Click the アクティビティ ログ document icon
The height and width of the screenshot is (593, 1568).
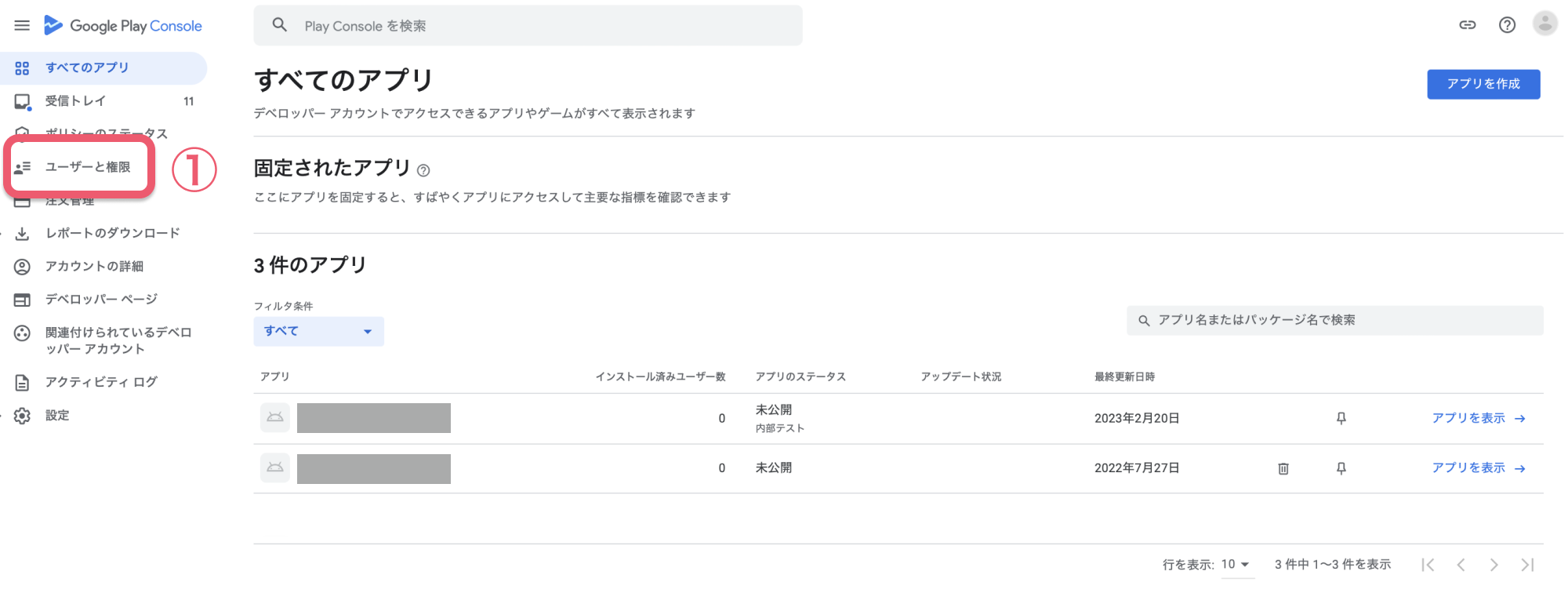point(22,383)
